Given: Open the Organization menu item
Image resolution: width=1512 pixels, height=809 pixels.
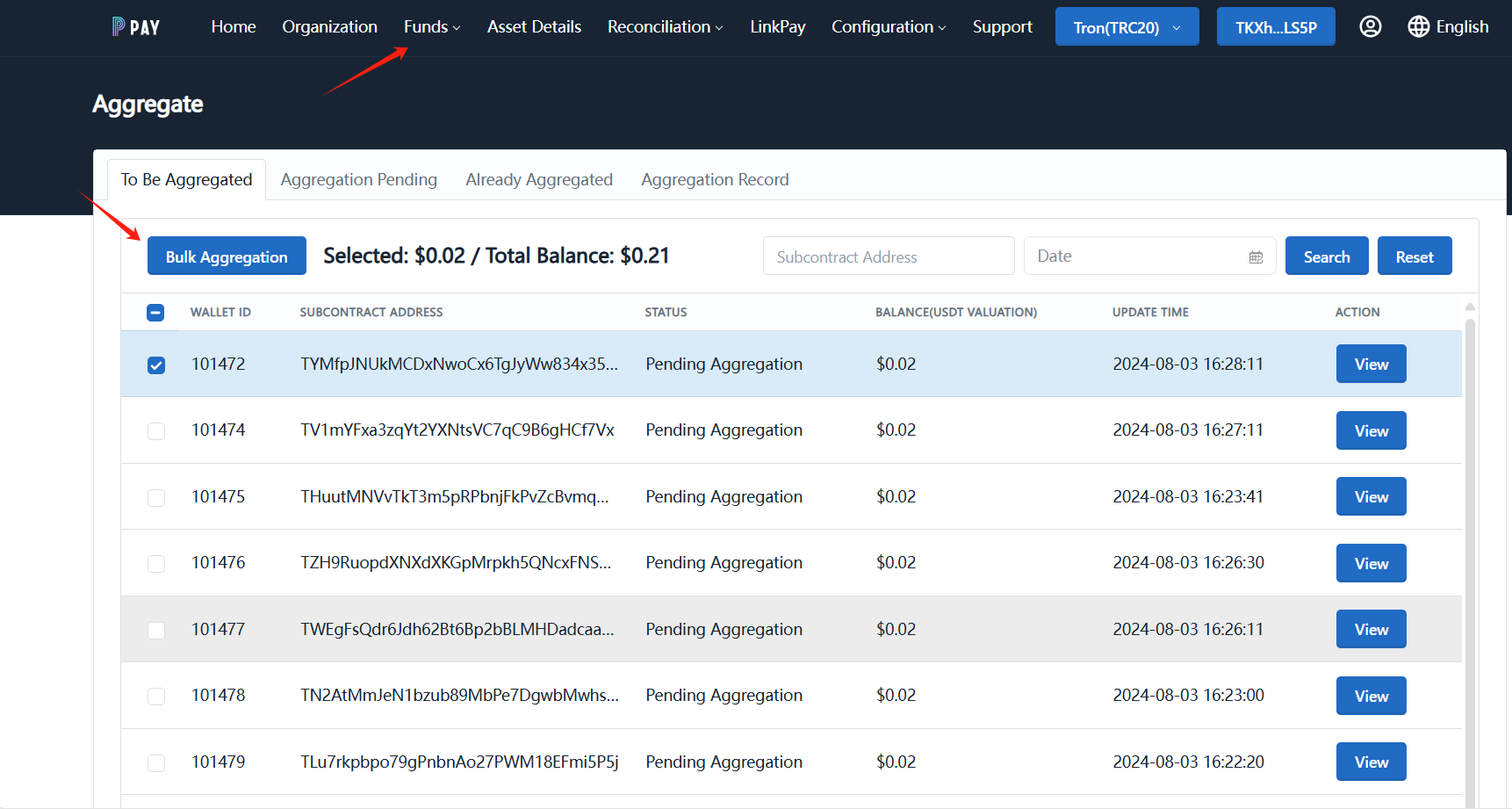Looking at the screenshot, I should click(x=330, y=26).
